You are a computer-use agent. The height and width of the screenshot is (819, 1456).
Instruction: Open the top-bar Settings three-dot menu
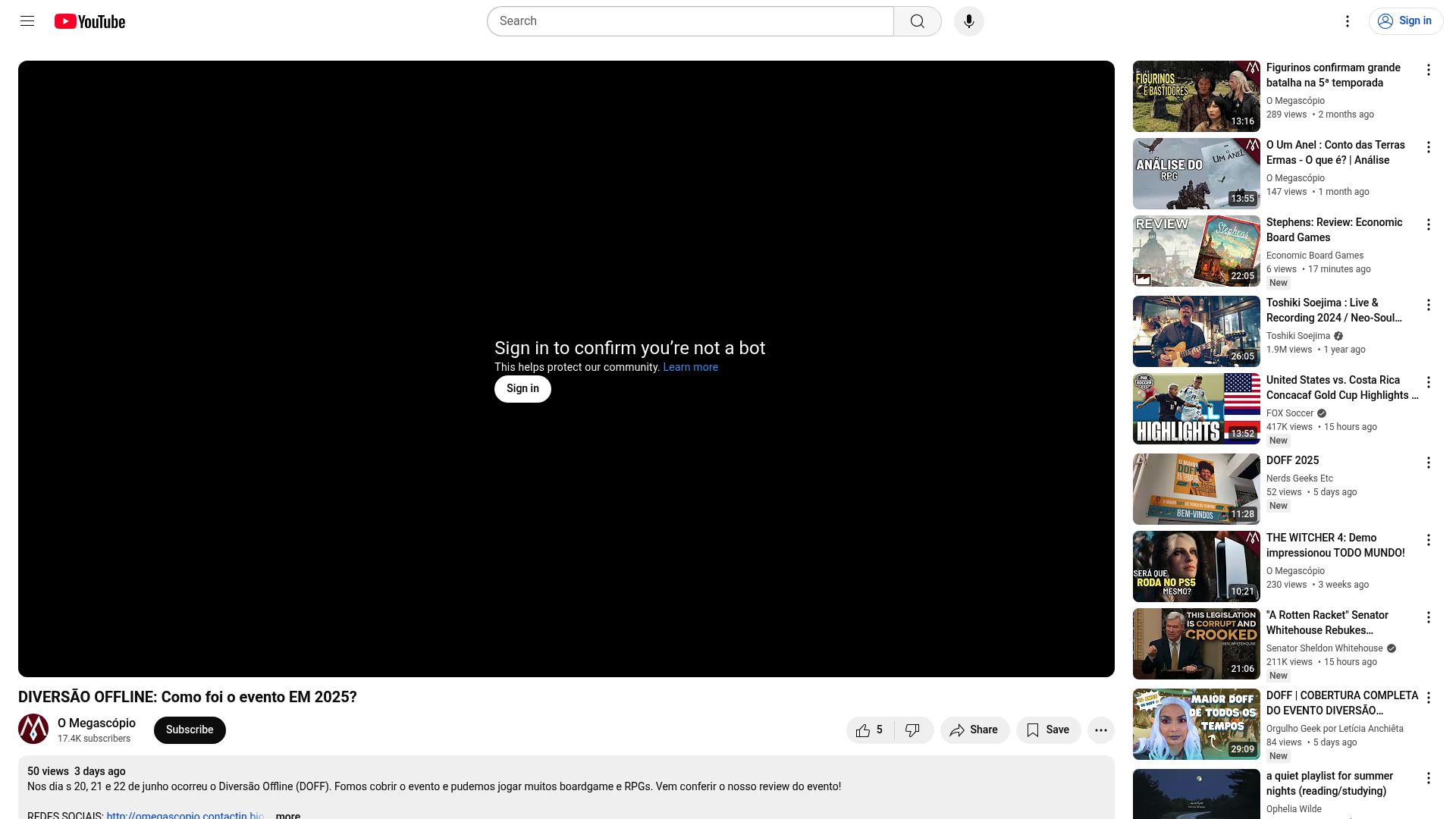[1347, 21]
